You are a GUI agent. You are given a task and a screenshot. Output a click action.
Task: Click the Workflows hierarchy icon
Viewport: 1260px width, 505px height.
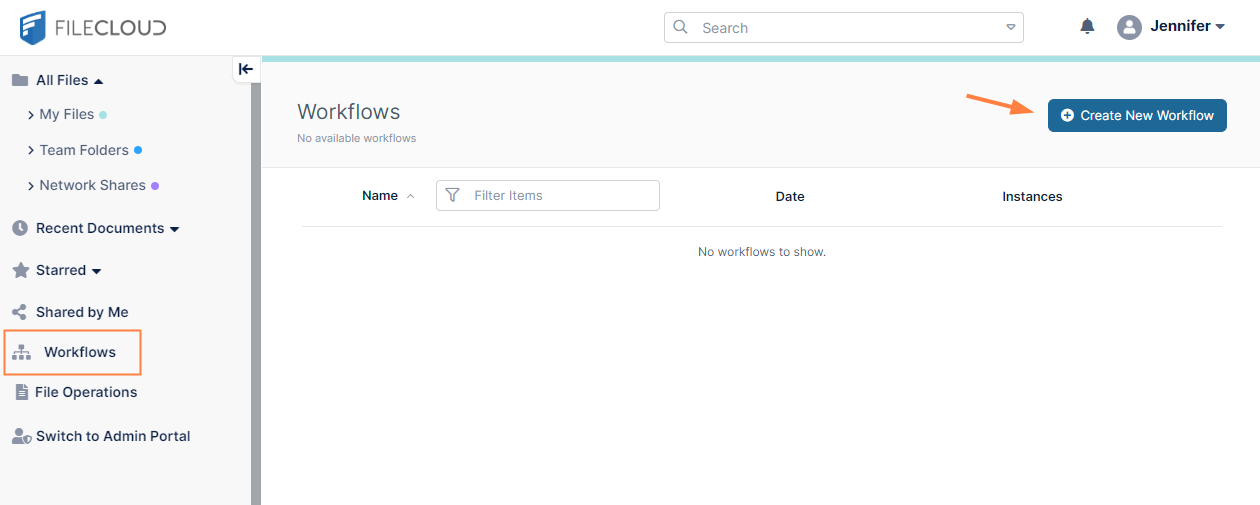tap(22, 352)
